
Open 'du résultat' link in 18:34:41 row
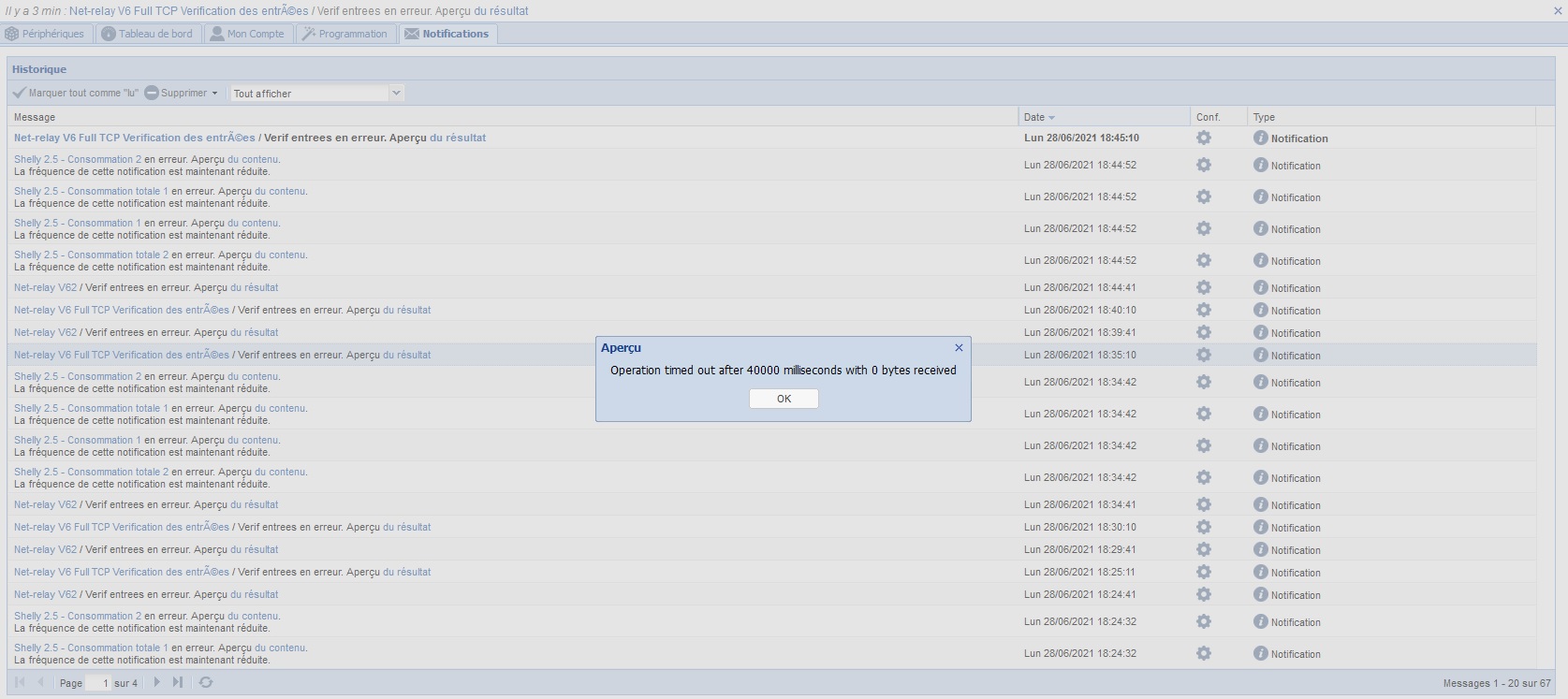[x=255, y=504]
